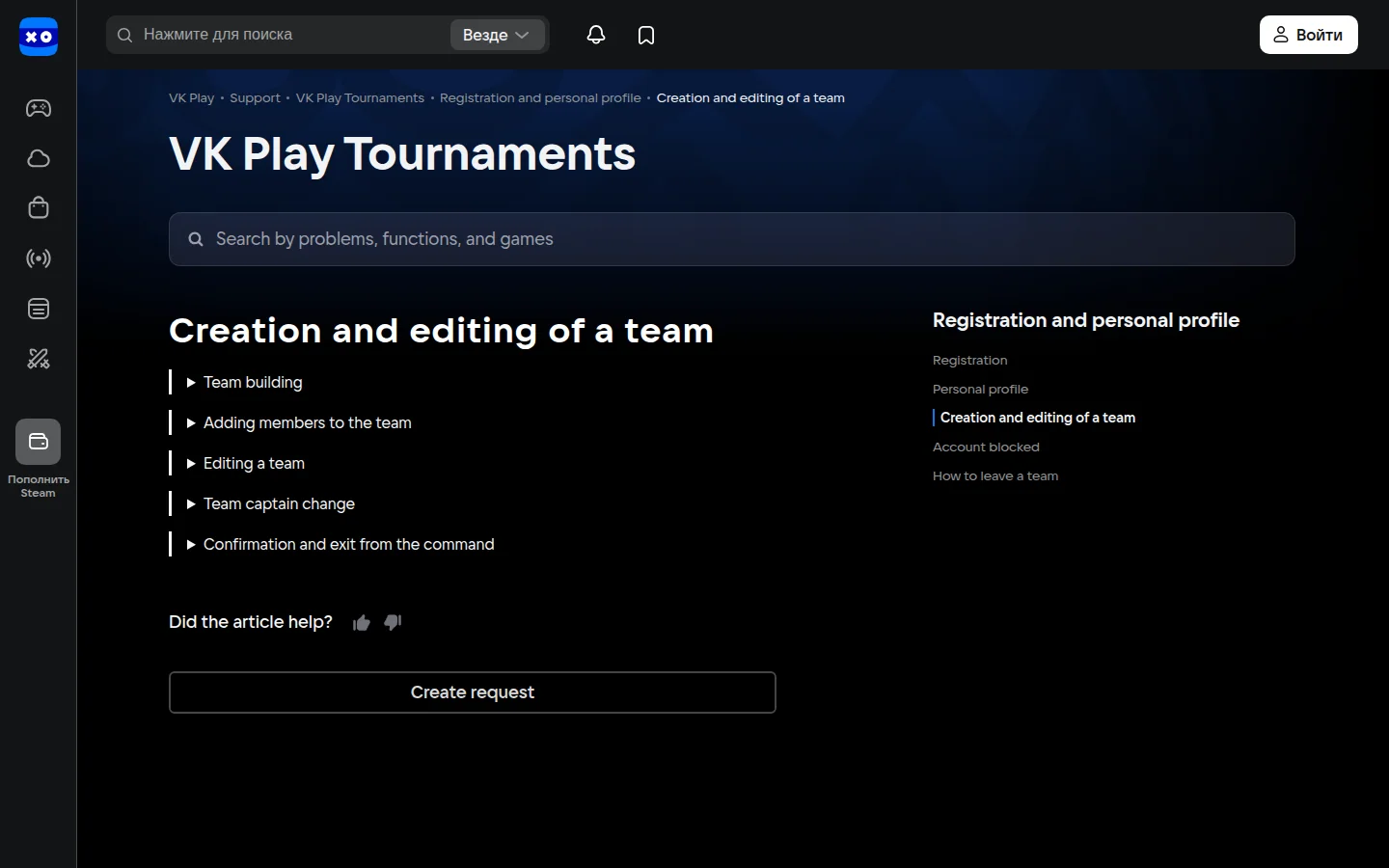Click the magnifier icon in top search
This screenshot has width=1389, height=868.
[x=124, y=35]
